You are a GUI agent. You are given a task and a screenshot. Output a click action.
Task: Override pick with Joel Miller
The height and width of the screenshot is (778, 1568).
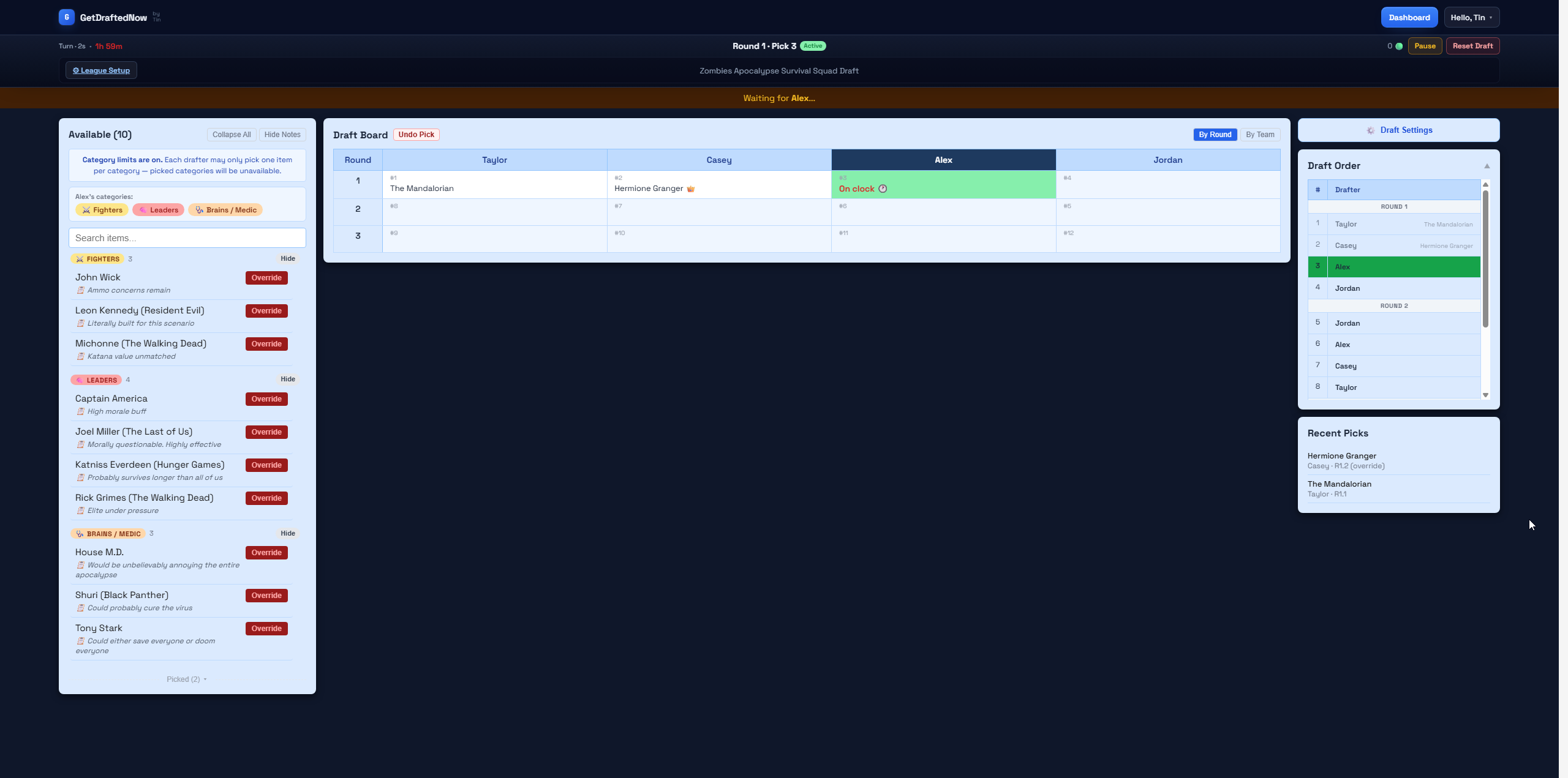pyautogui.click(x=266, y=432)
